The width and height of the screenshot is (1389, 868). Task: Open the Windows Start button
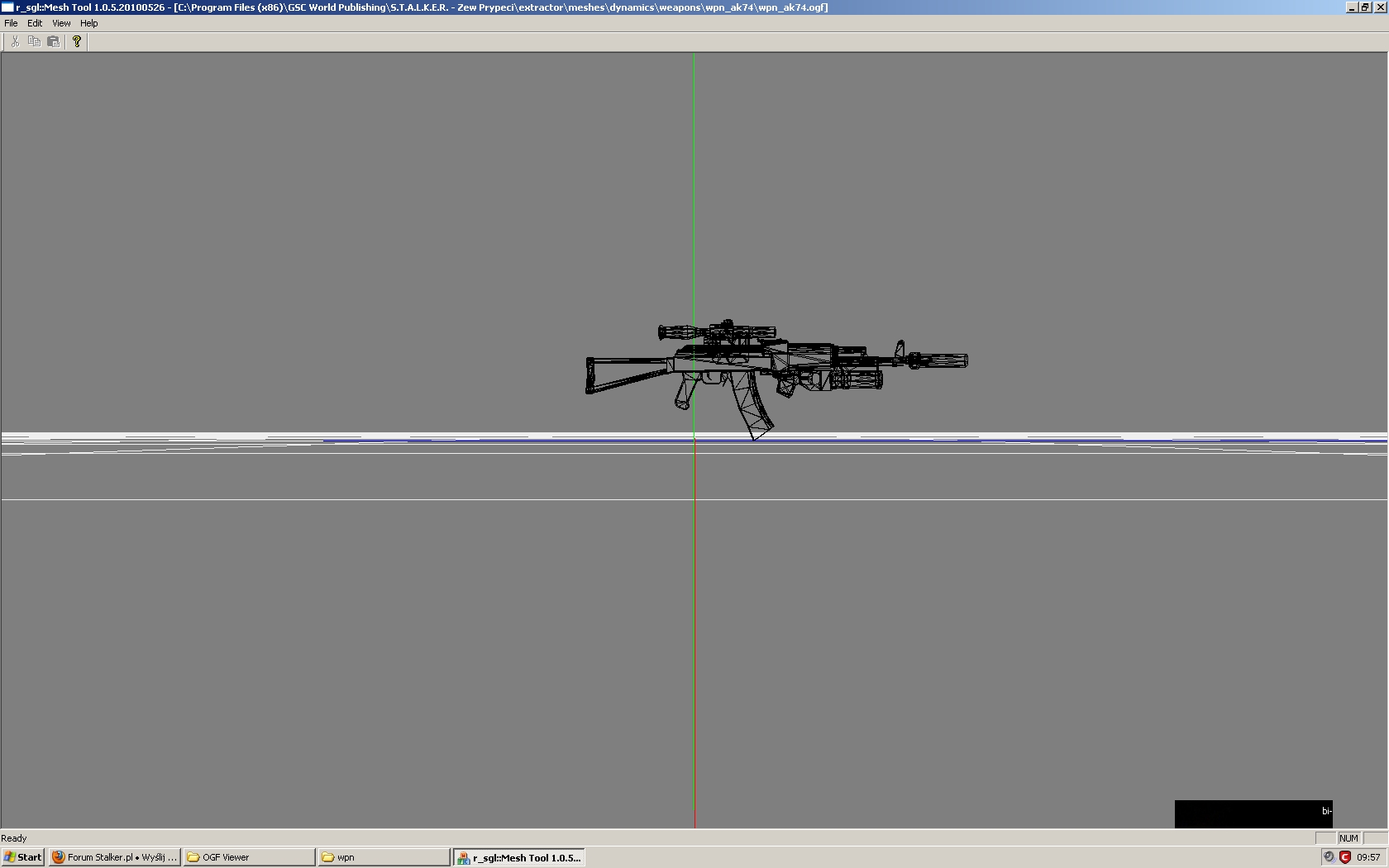23,857
